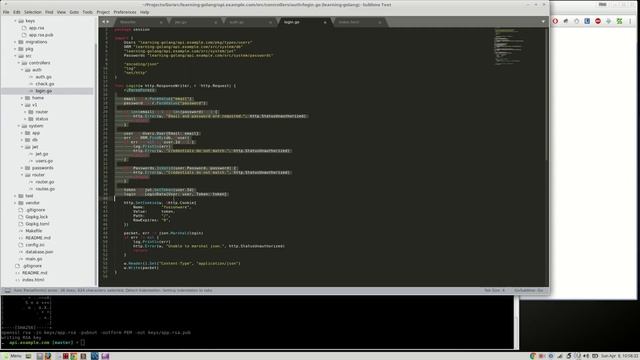Click the volume icon in system tray
This screenshot has height=360, width=640.
click(586, 356)
